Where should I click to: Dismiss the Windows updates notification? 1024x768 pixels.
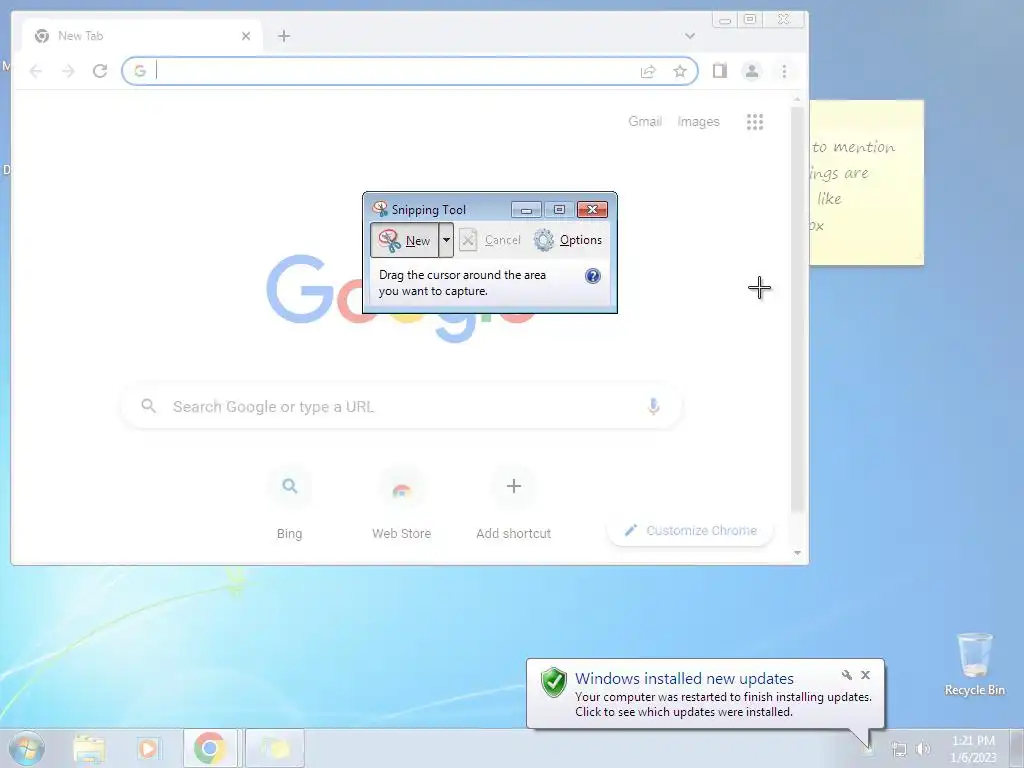[x=865, y=675]
